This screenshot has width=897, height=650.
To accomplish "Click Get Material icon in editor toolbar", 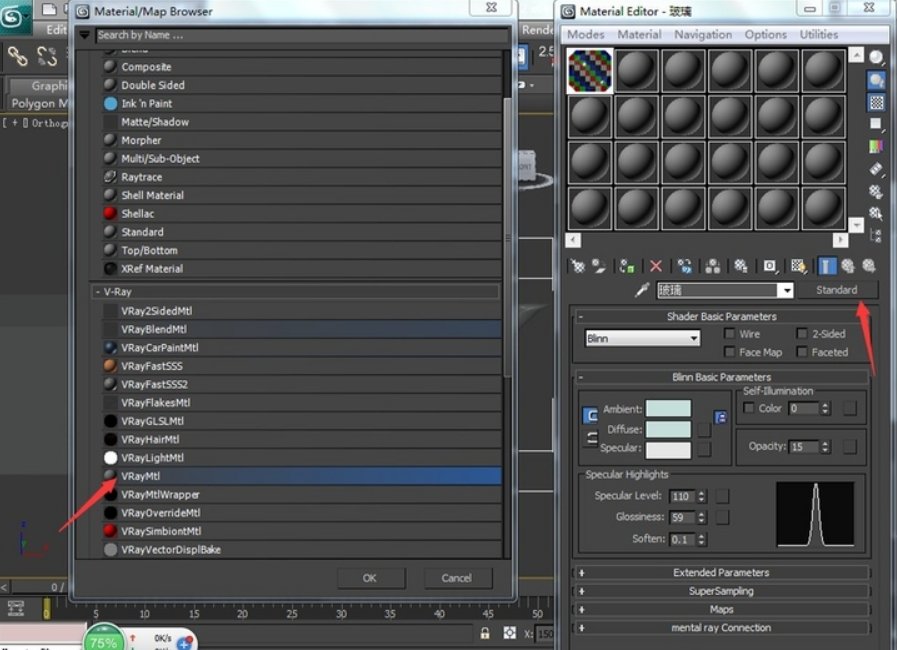I will coord(577,266).
